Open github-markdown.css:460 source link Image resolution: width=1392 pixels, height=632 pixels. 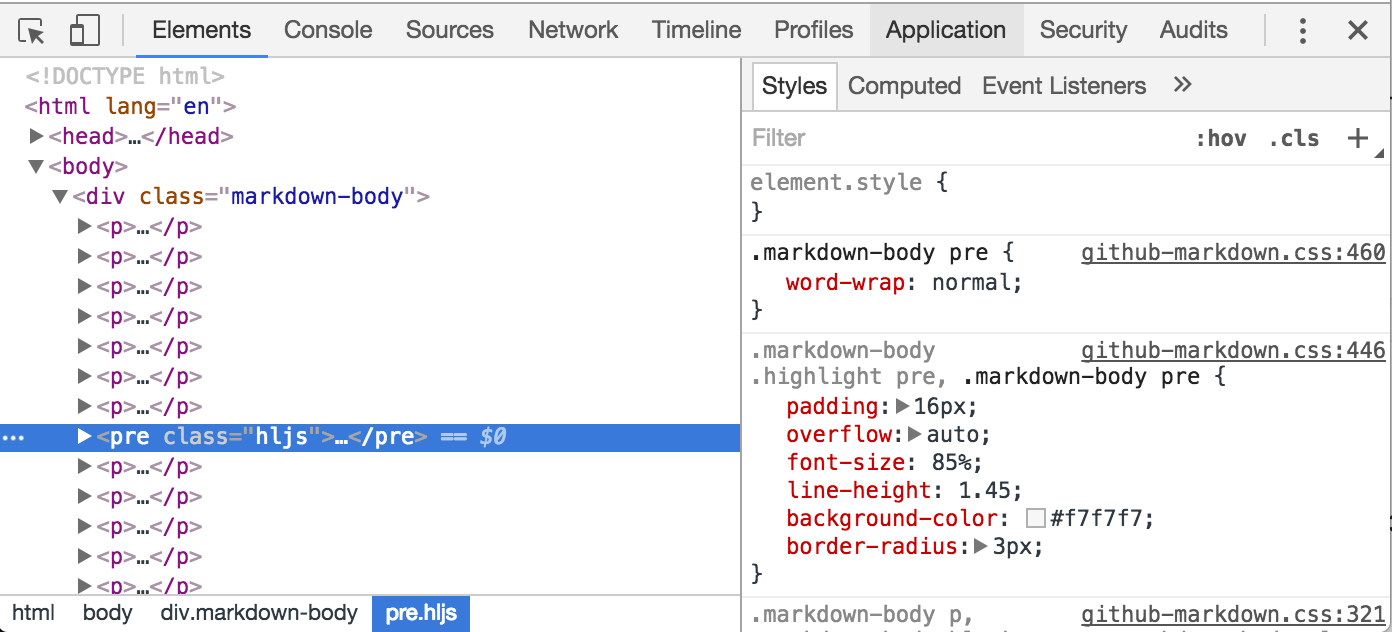1232,252
